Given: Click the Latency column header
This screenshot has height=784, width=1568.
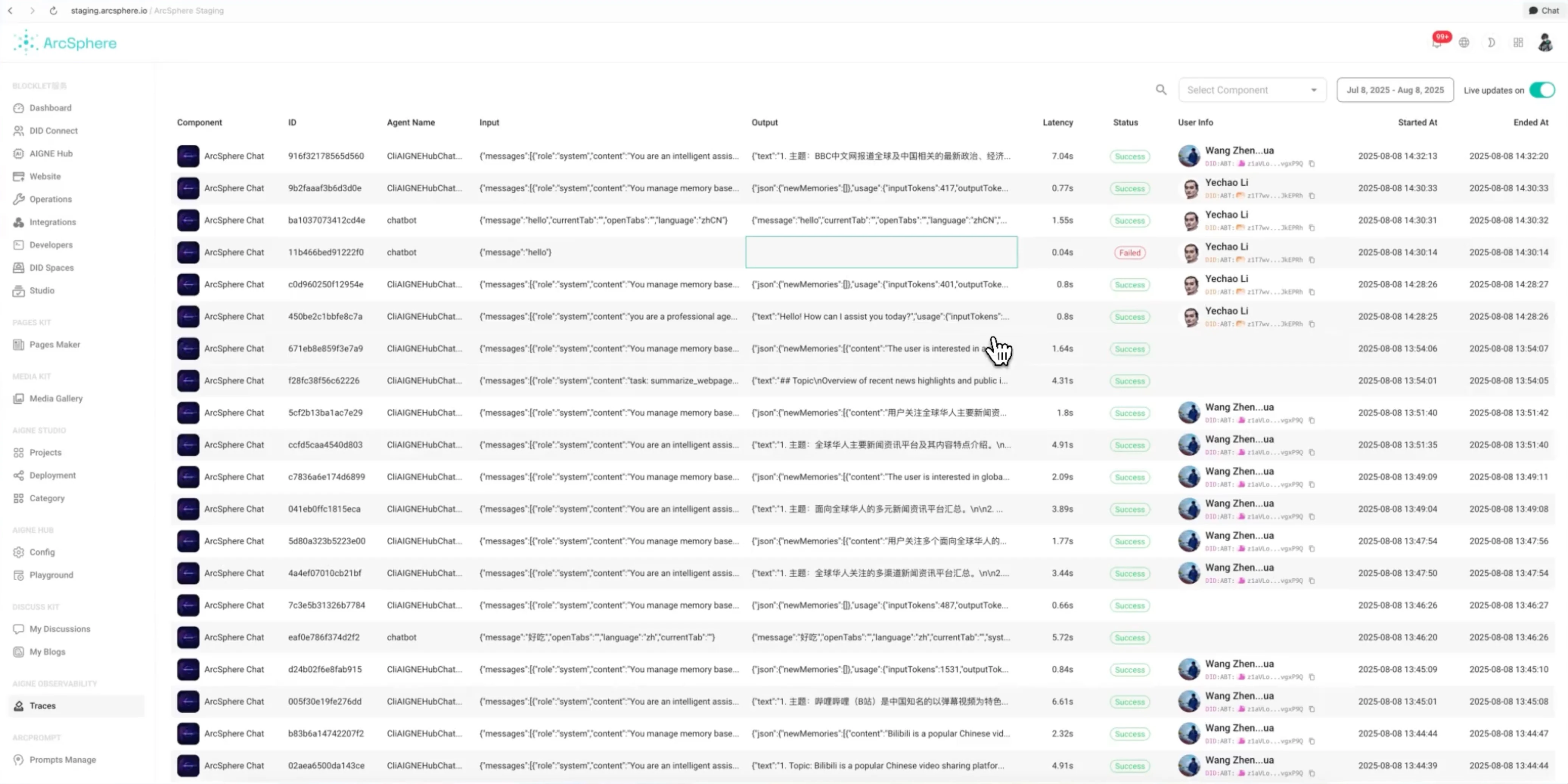Looking at the screenshot, I should (x=1057, y=122).
